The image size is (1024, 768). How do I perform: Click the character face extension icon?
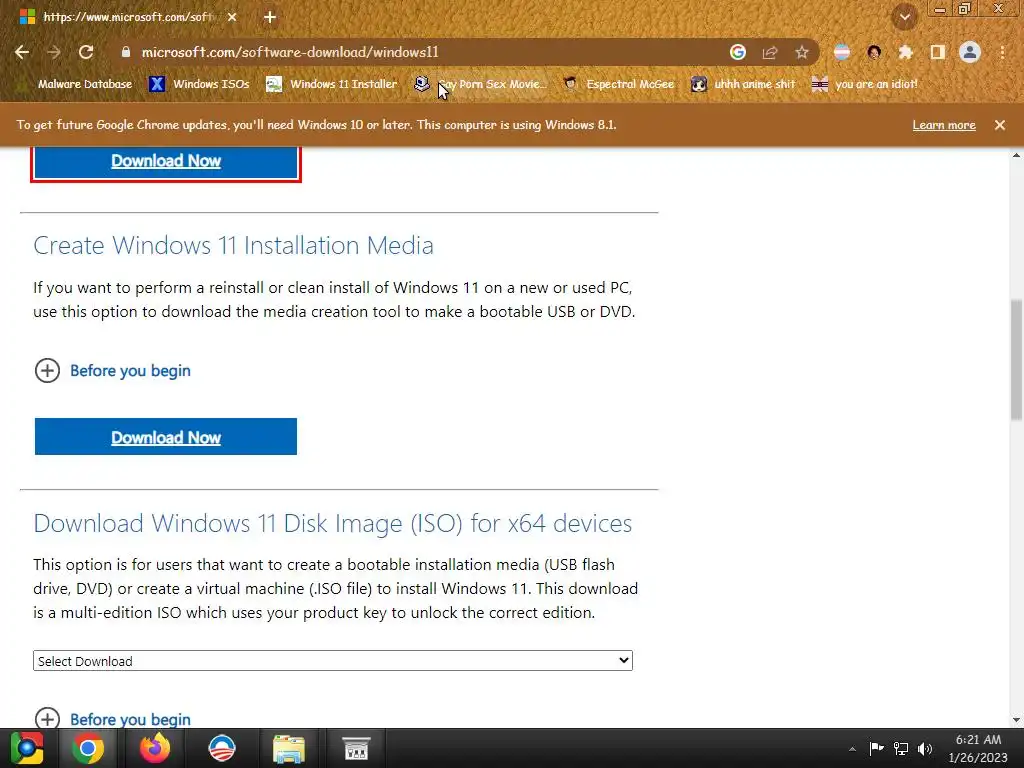coord(874,52)
